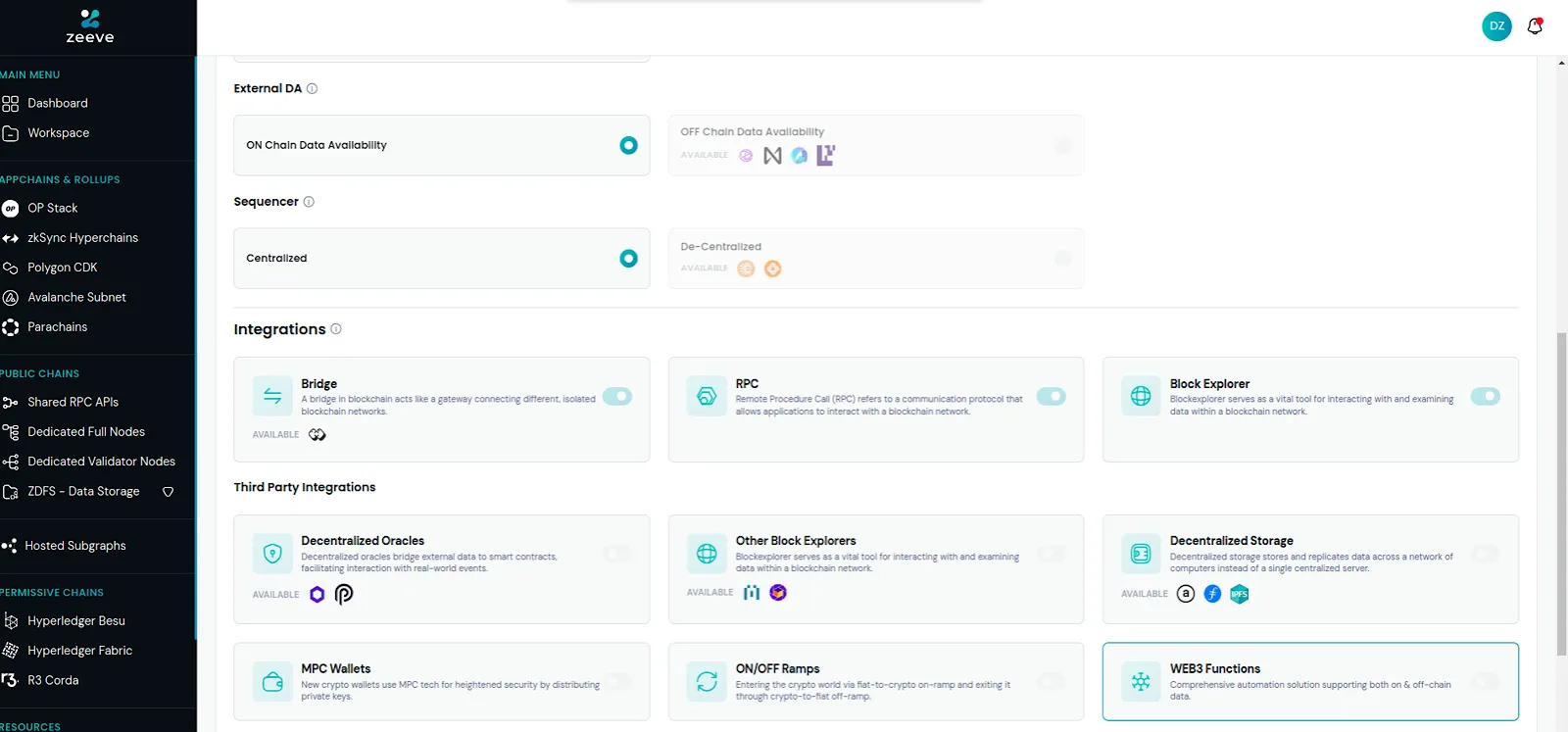
Task: Click the notification bell icon
Action: coord(1535,26)
